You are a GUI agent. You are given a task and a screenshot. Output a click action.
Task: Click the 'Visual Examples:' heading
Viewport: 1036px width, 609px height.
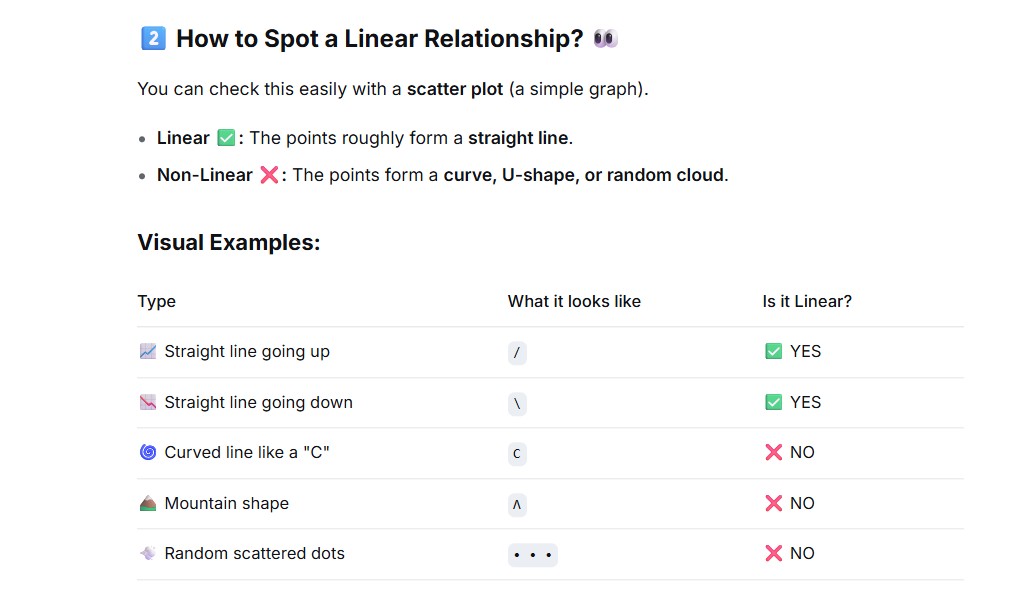point(229,242)
